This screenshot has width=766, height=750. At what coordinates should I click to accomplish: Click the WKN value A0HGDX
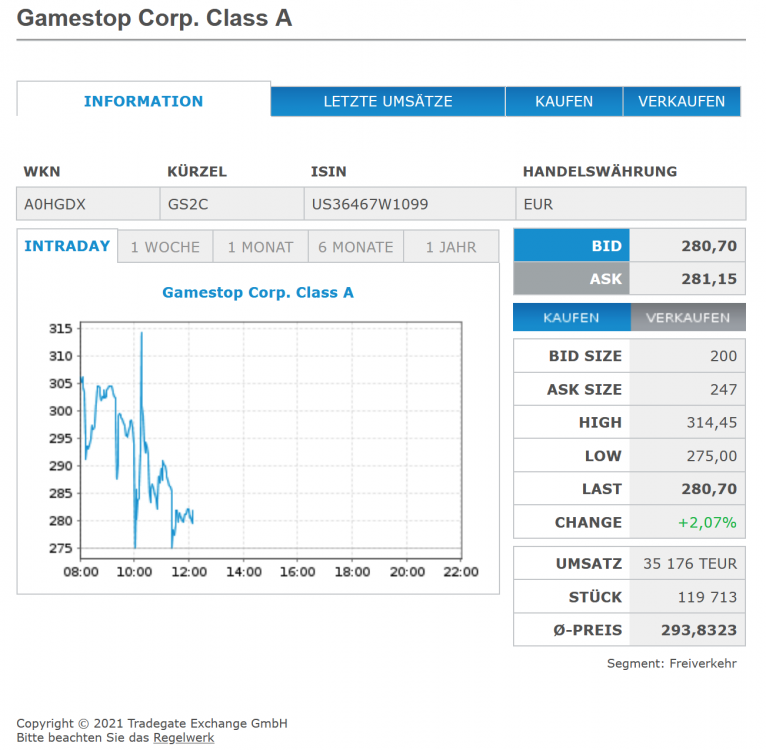[55, 204]
